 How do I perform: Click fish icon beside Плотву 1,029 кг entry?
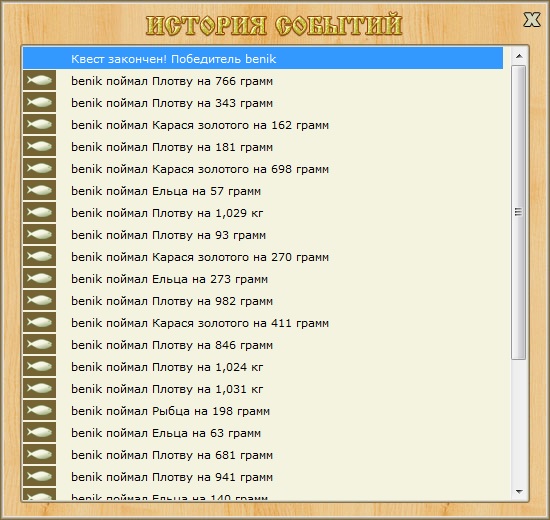(39, 212)
